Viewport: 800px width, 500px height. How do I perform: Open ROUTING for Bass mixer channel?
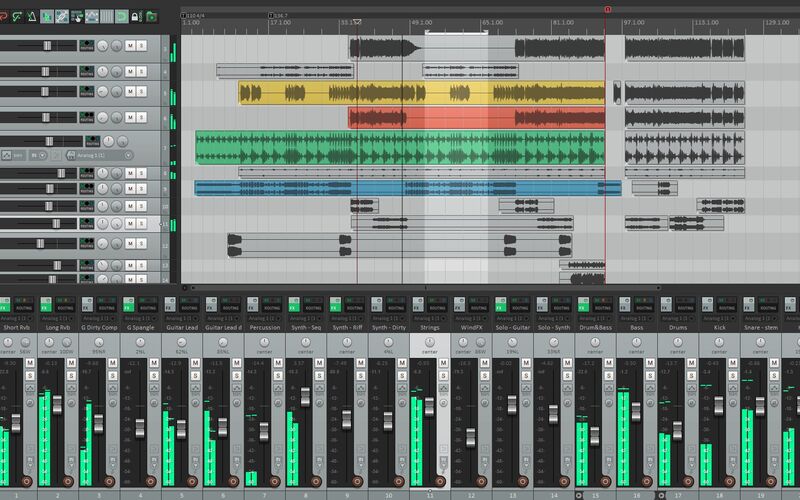click(644, 305)
